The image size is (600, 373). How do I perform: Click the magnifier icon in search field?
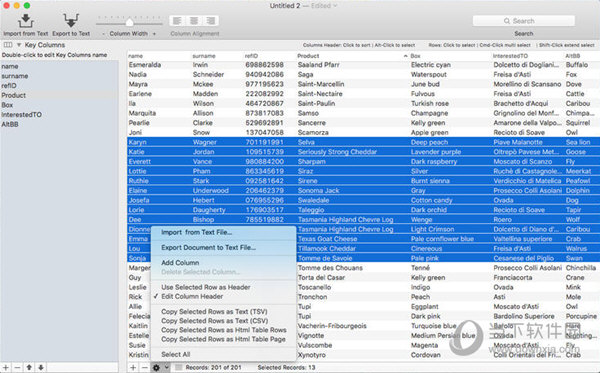click(x=507, y=21)
